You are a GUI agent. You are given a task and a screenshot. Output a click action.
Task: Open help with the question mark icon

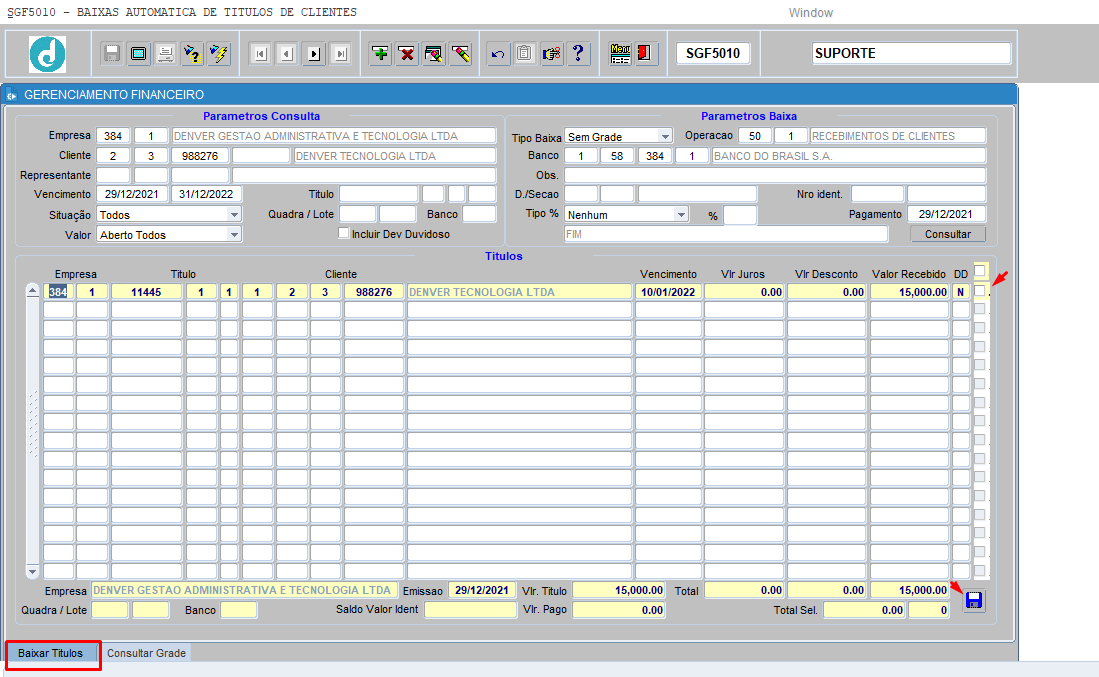point(578,53)
